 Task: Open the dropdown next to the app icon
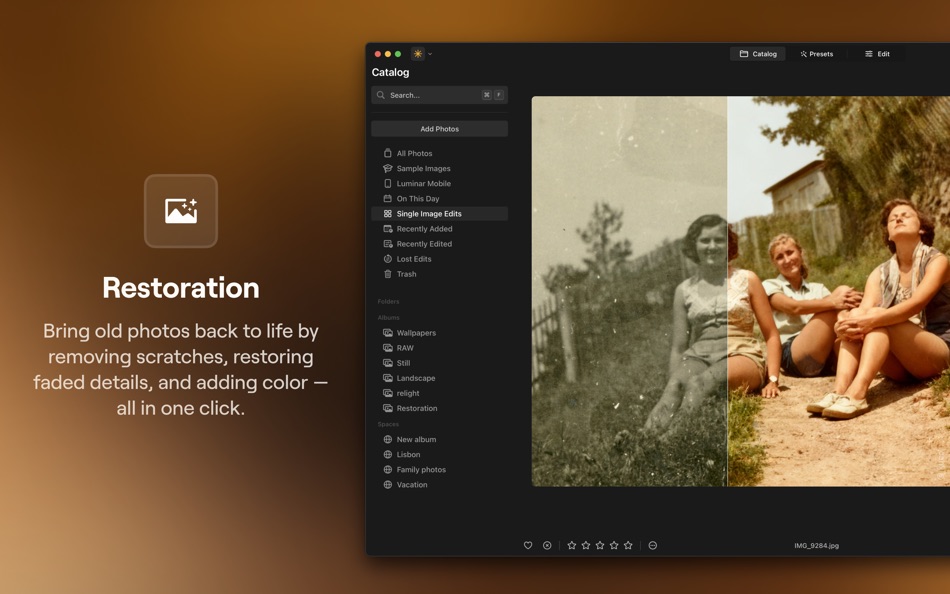click(x=429, y=53)
